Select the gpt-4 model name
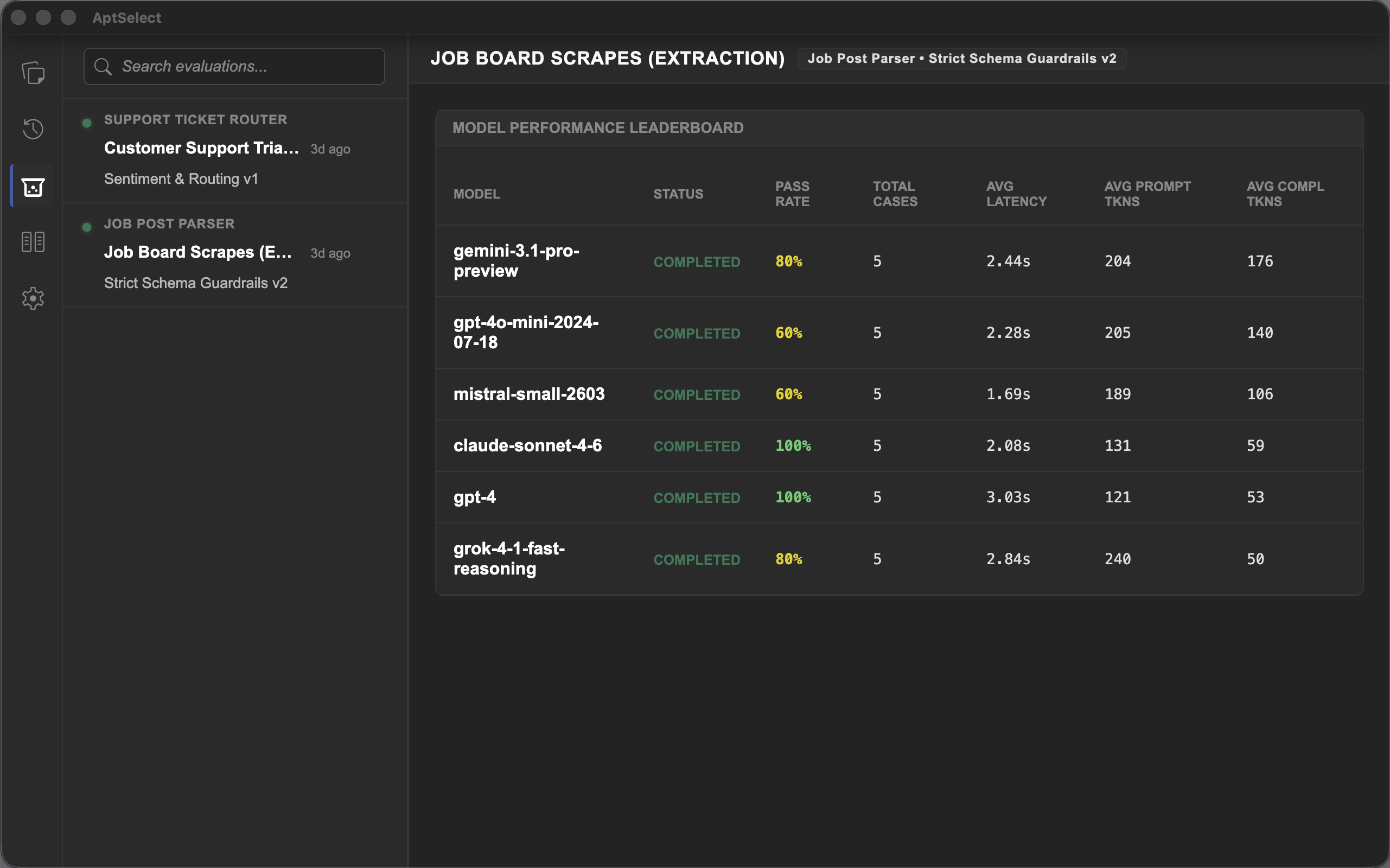The height and width of the screenshot is (868, 1390). coord(474,497)
